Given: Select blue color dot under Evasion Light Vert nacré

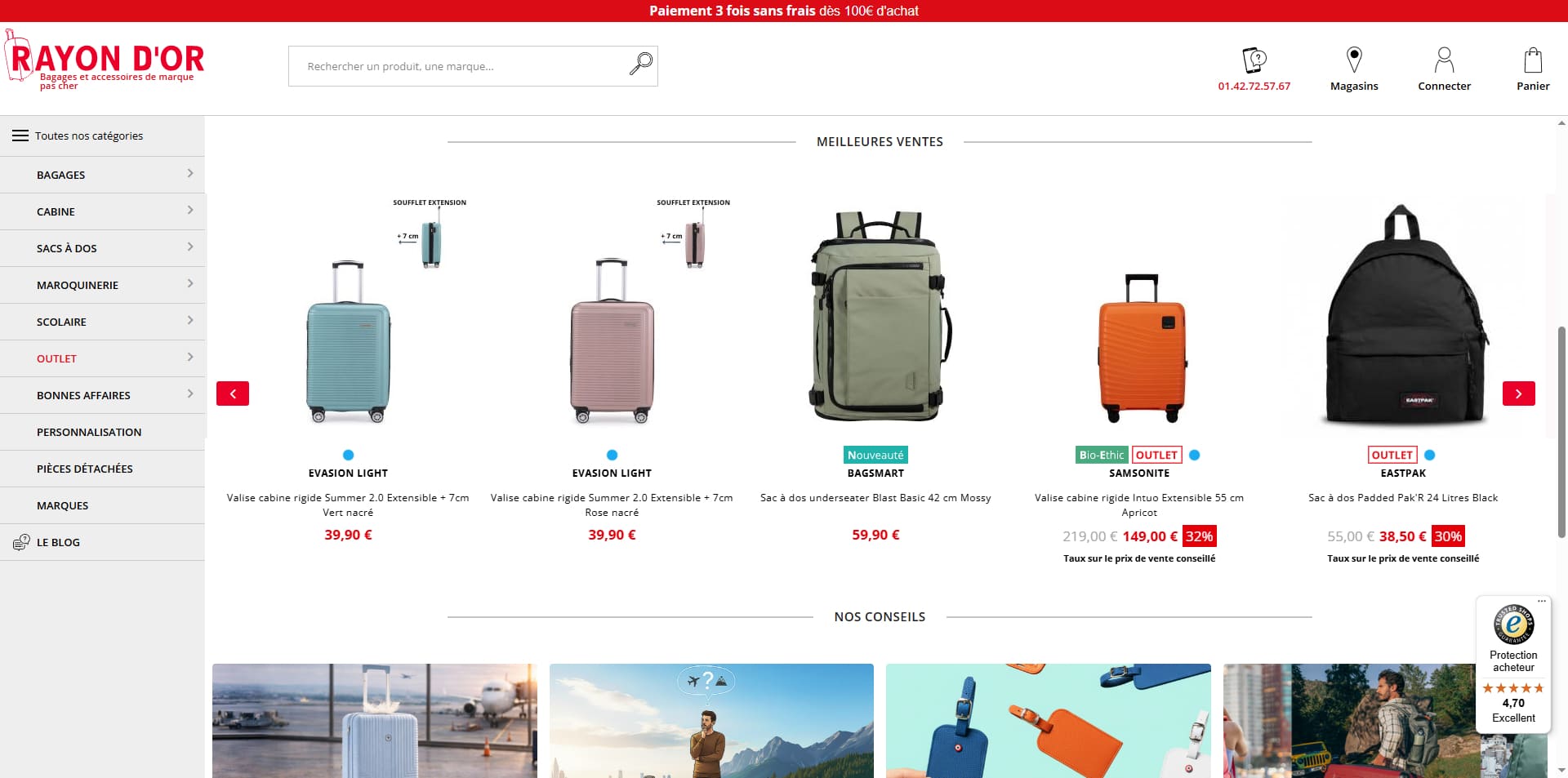Looking at the screenshot, I should (x=349, y=455).
